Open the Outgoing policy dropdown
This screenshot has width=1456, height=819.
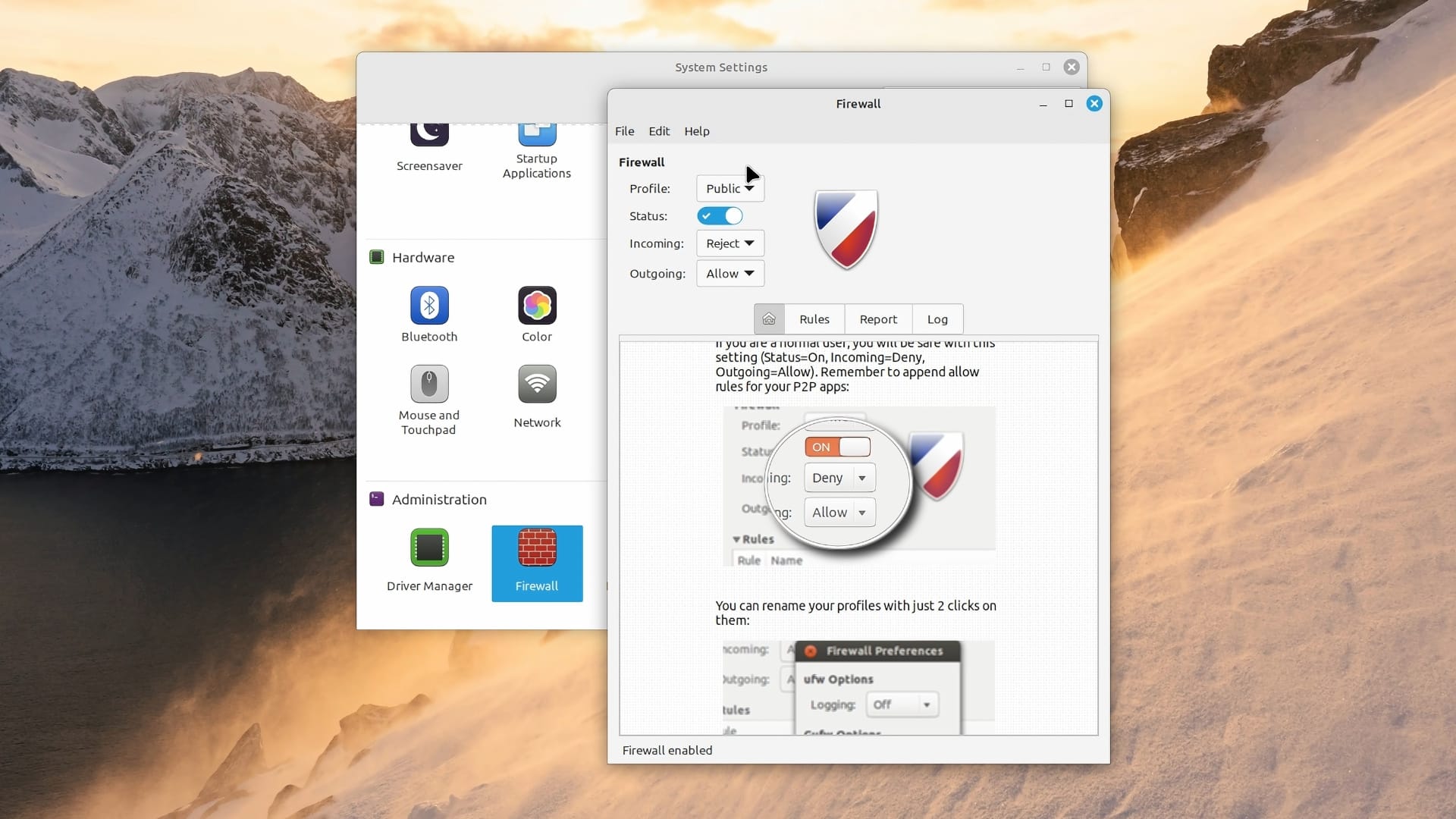click(x=730, y=274)
